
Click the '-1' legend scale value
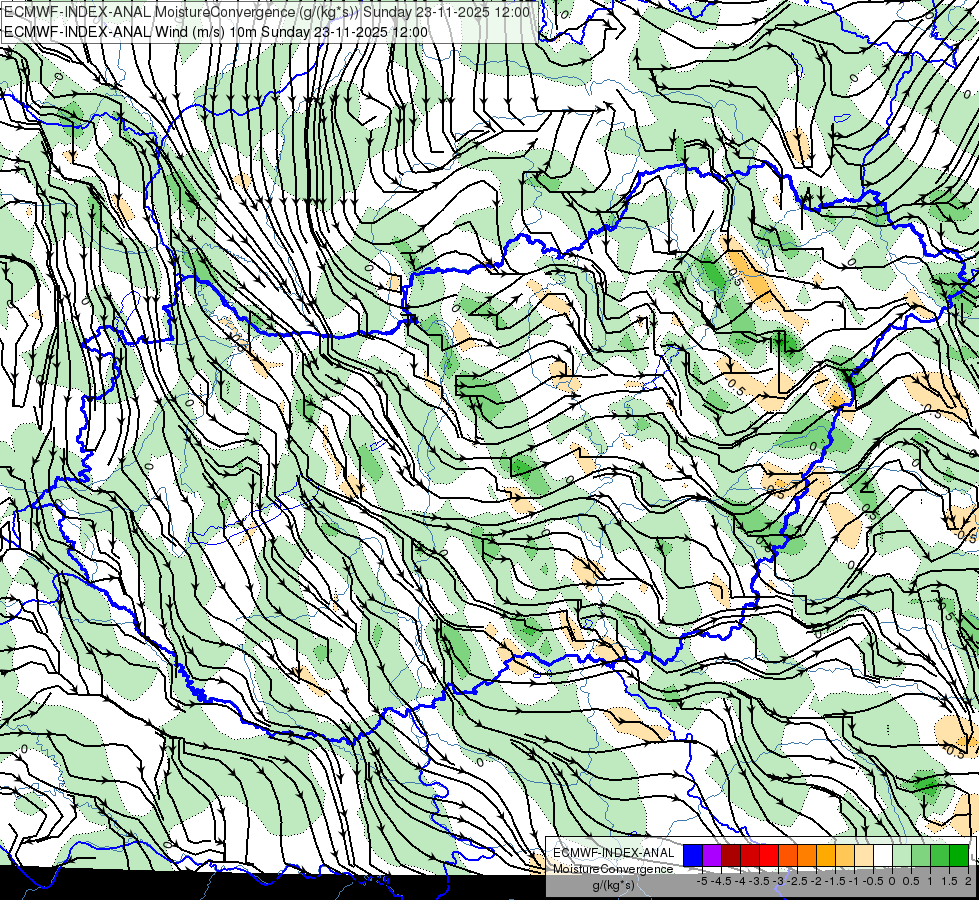coord(854,881)
